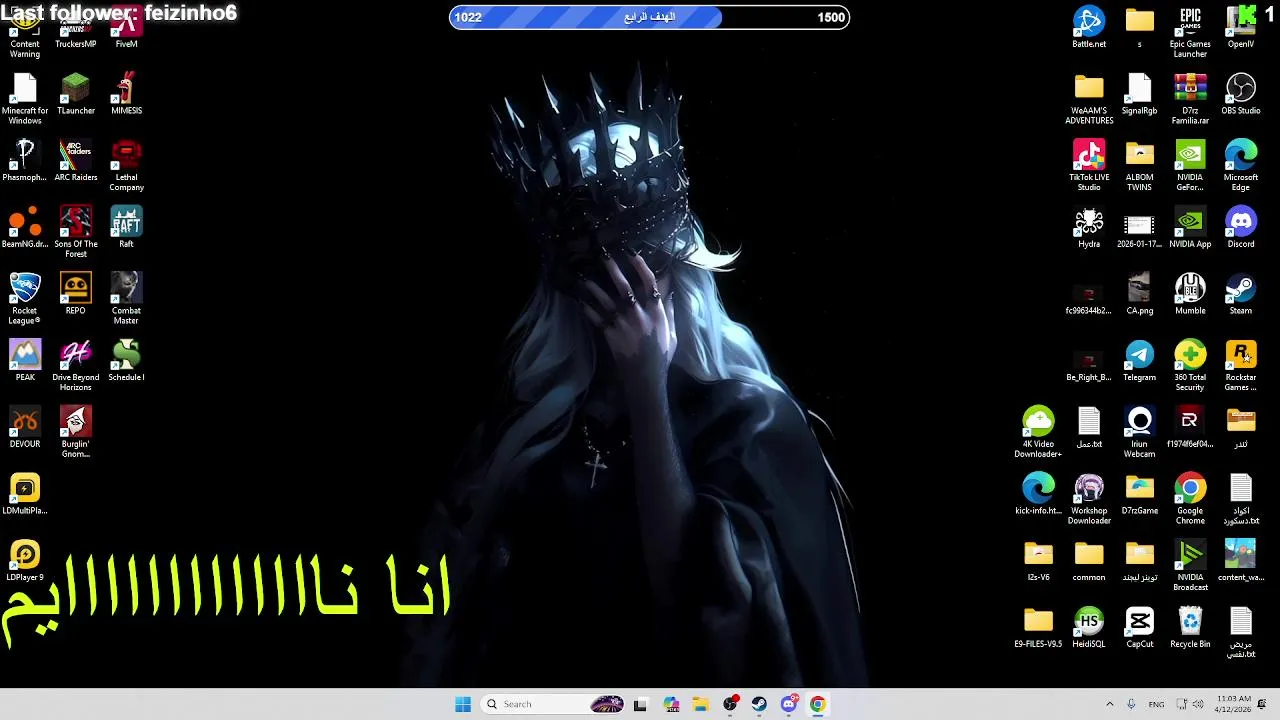
Task: Click the Sons Of The Forest shortcut
Action: coord(76,232)
